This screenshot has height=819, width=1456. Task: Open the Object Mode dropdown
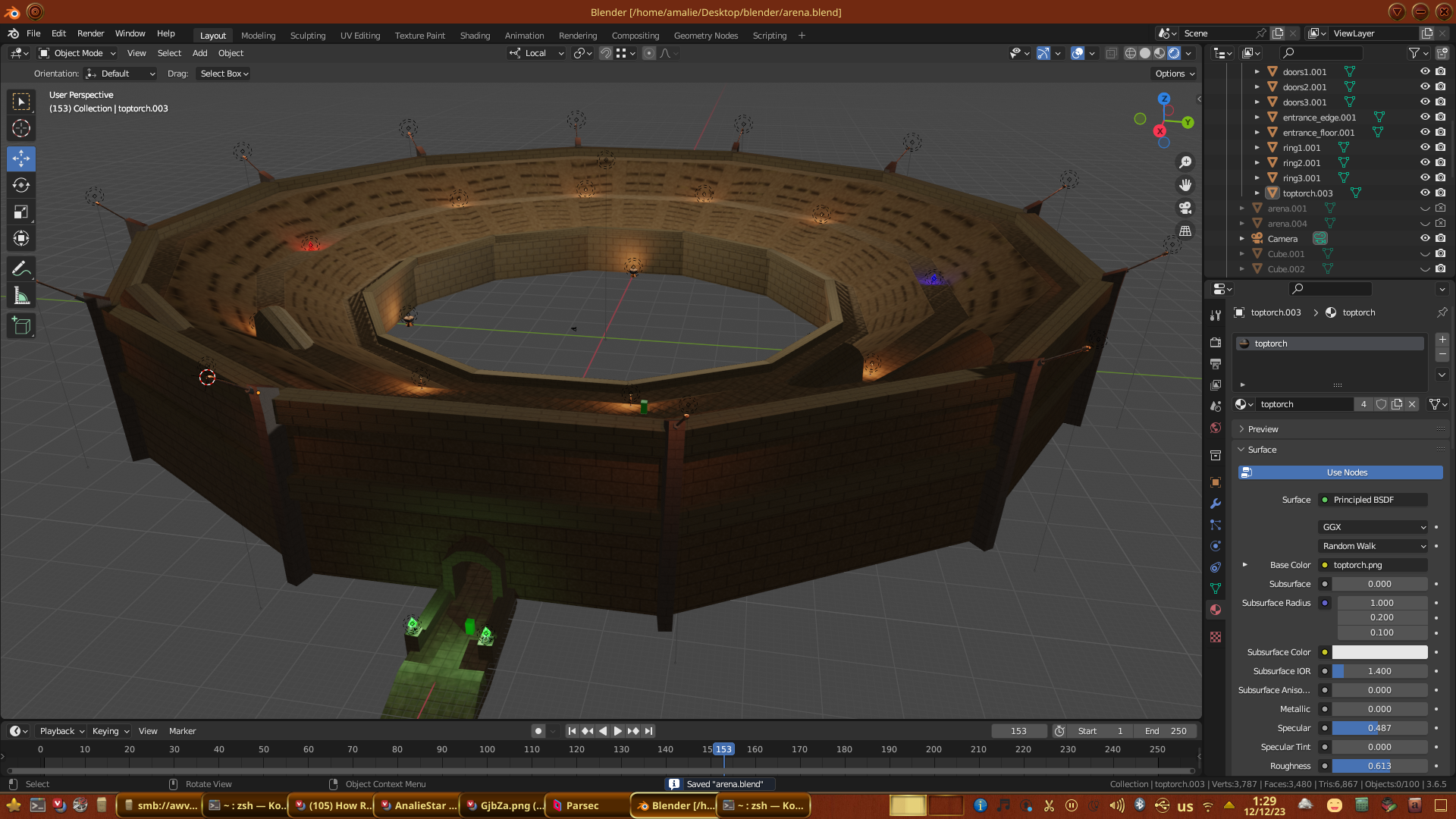click(x=77, y=53)
